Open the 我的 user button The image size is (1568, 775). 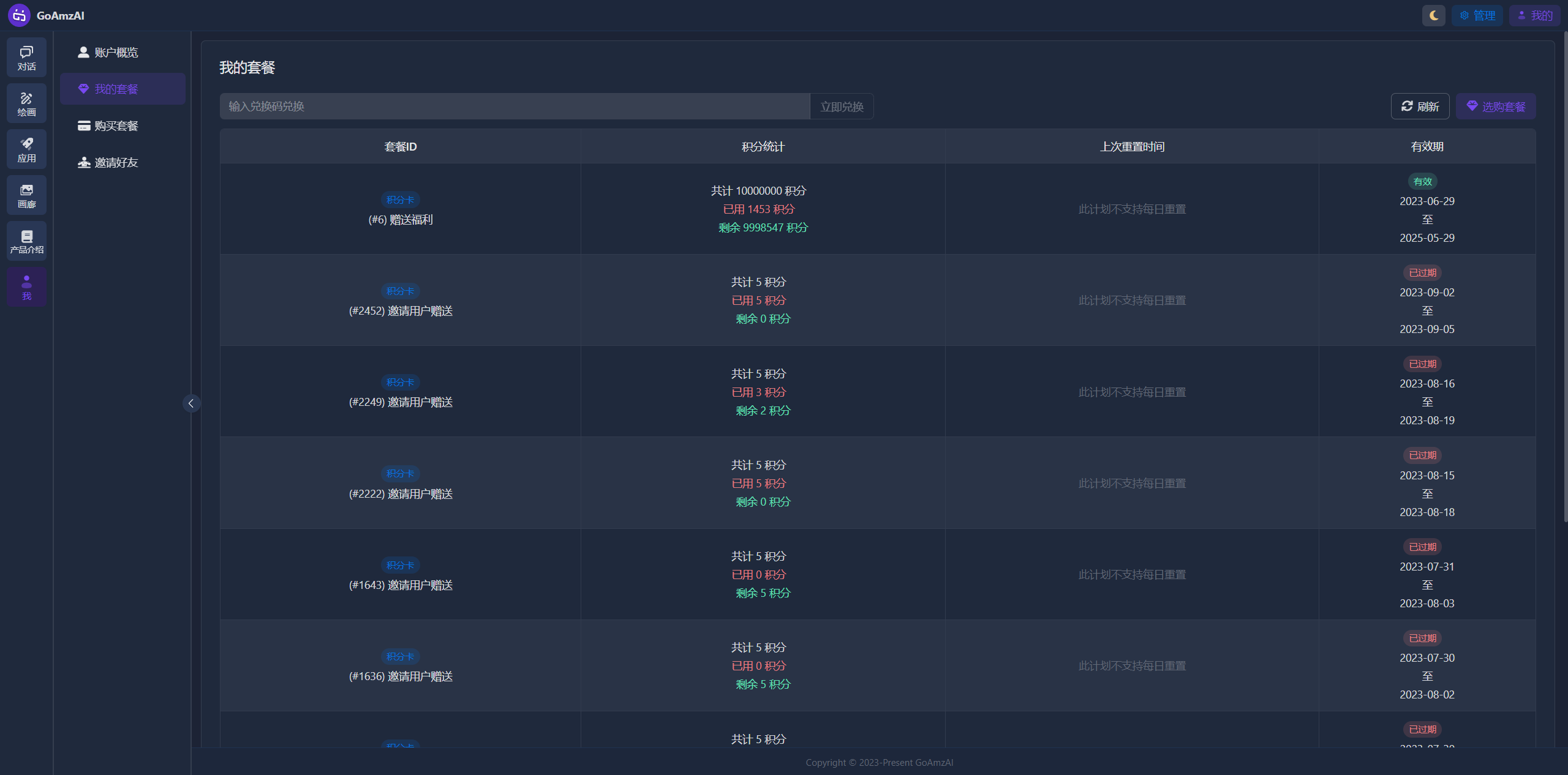(1534, 15)
